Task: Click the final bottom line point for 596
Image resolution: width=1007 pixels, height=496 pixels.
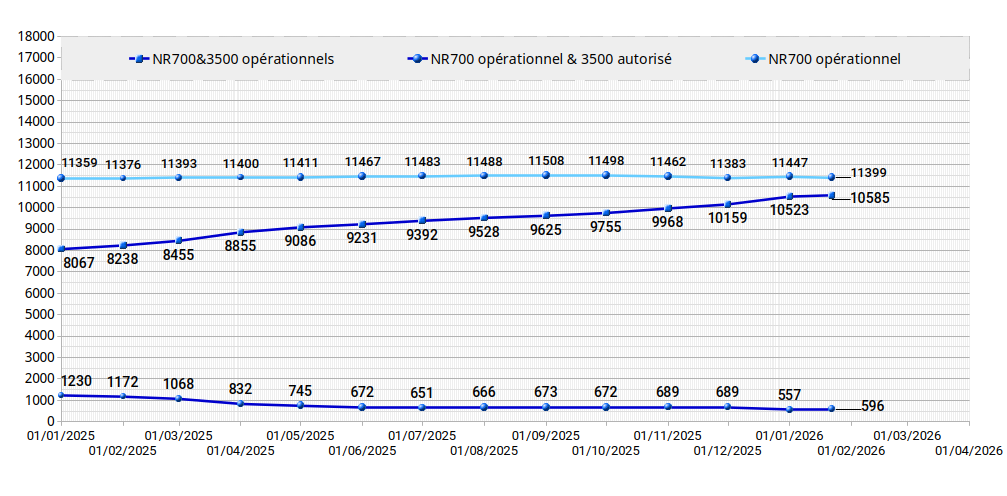Action: point(831,409)
